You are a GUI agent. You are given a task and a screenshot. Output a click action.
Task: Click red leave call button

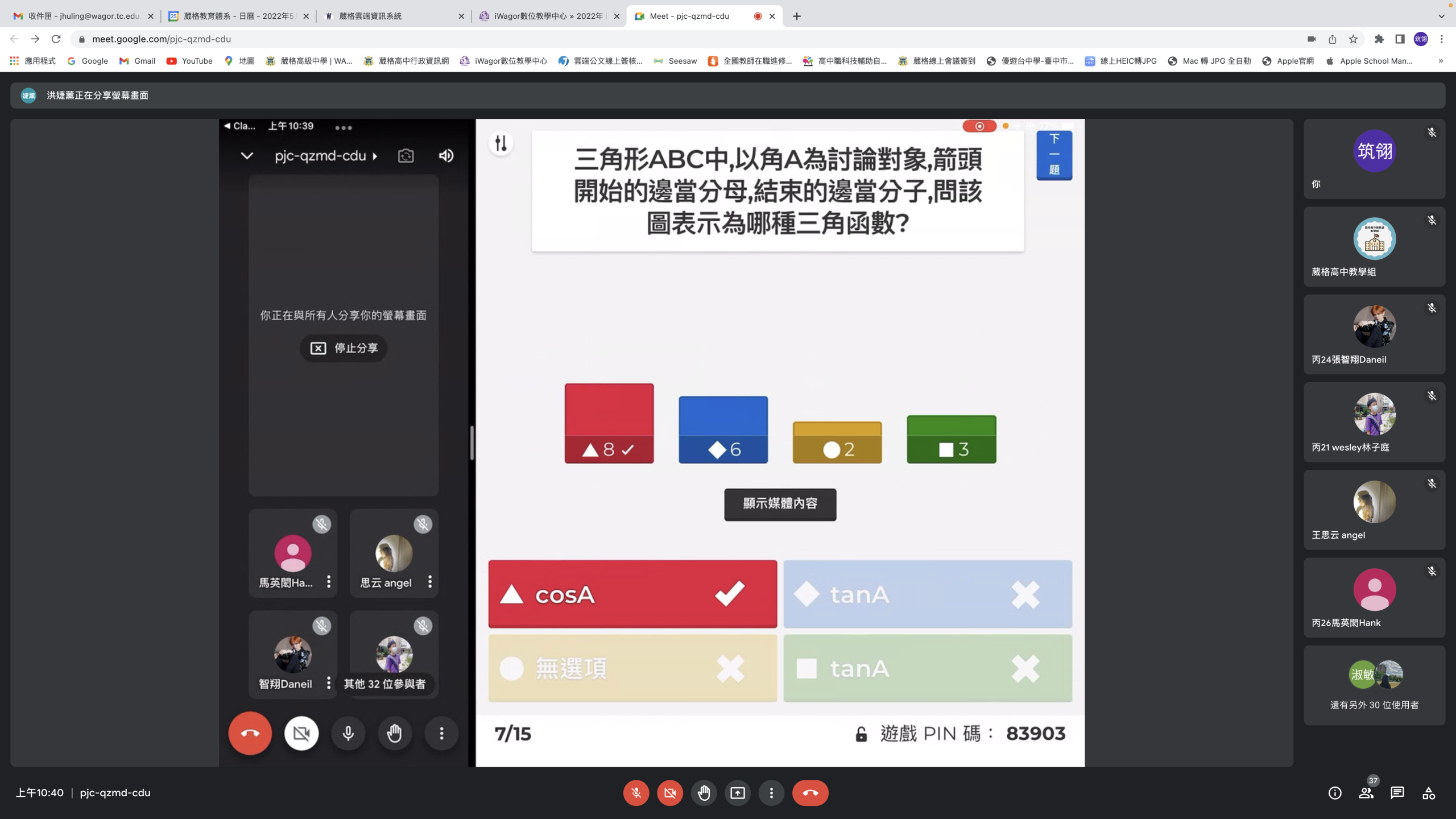(810, 793)
